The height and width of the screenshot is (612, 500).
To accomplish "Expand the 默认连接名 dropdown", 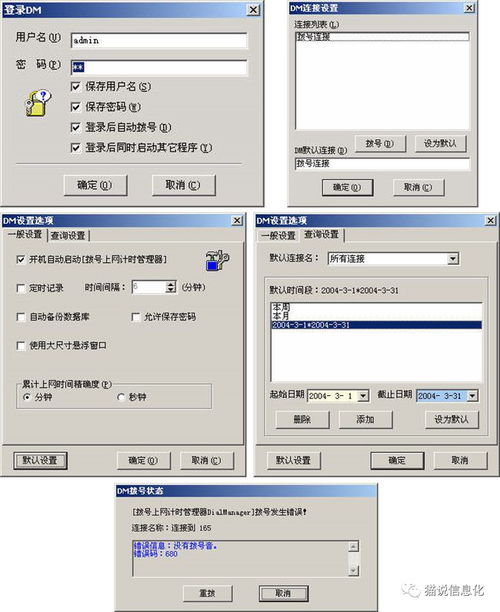I will click(x=453, y=258).
